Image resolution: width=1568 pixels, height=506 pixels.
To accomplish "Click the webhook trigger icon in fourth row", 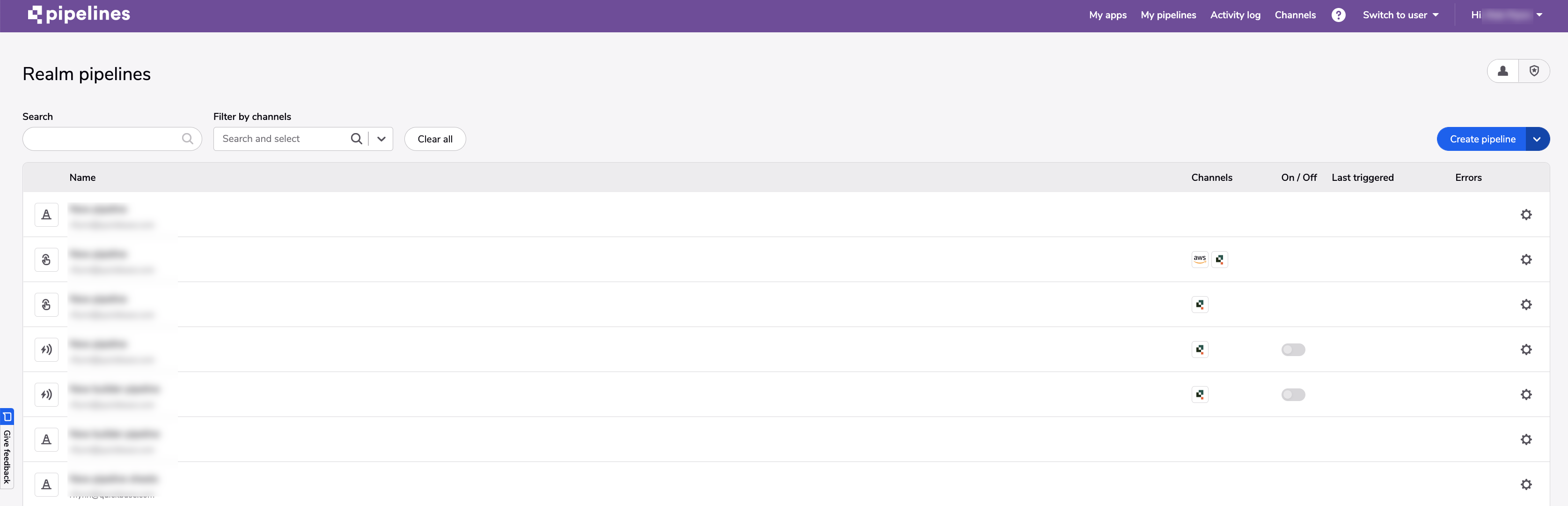I will [46, 350].
